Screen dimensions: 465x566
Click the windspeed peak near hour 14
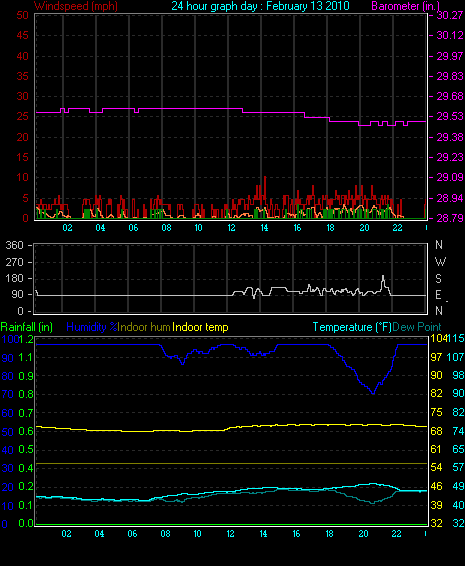point(265,178)
